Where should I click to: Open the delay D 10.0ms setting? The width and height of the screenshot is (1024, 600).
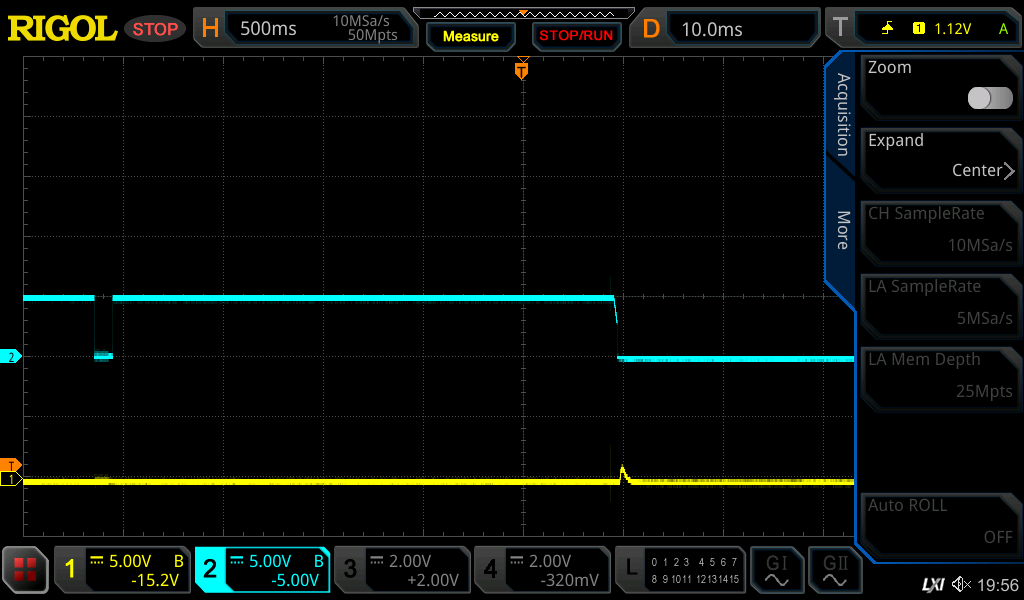point(725,28)
